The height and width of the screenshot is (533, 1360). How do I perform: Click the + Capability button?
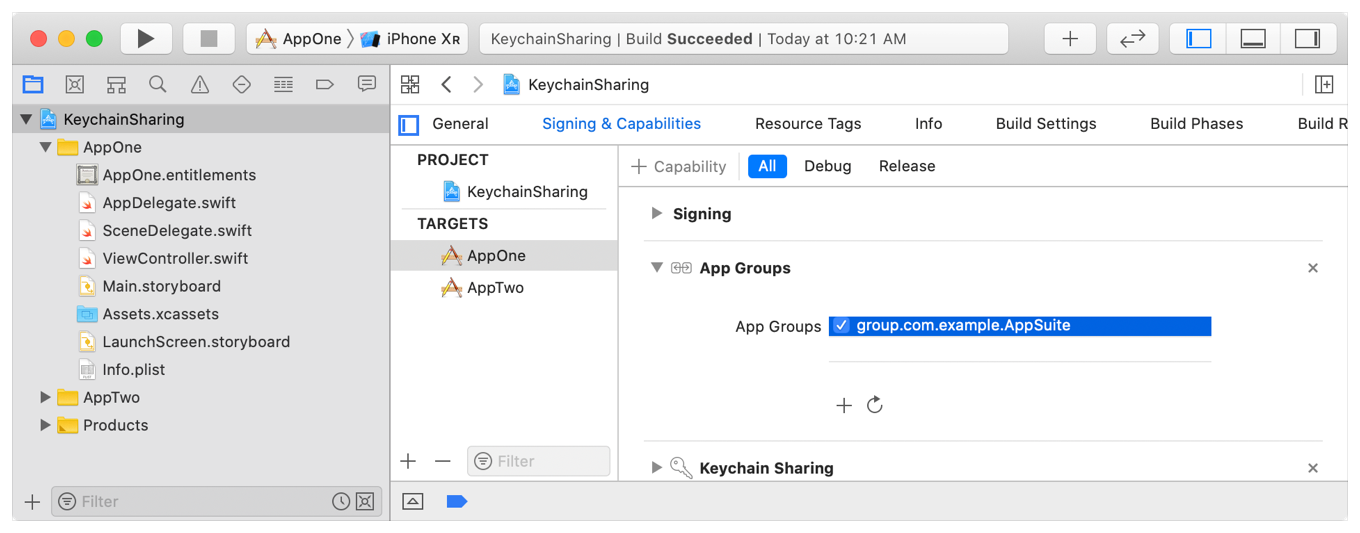[679, 167]
